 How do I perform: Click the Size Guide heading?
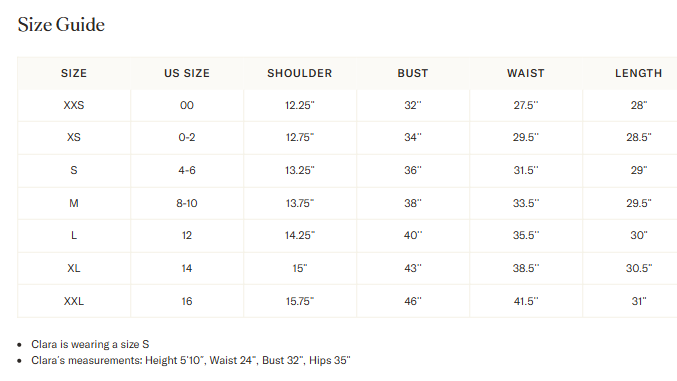(x=61, y=25)
